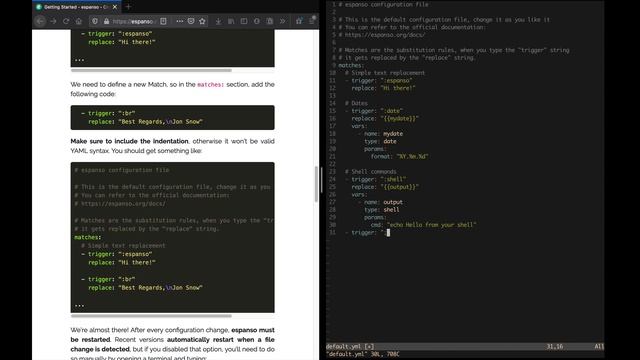Go back with the browser back arrow

point(40,21)
